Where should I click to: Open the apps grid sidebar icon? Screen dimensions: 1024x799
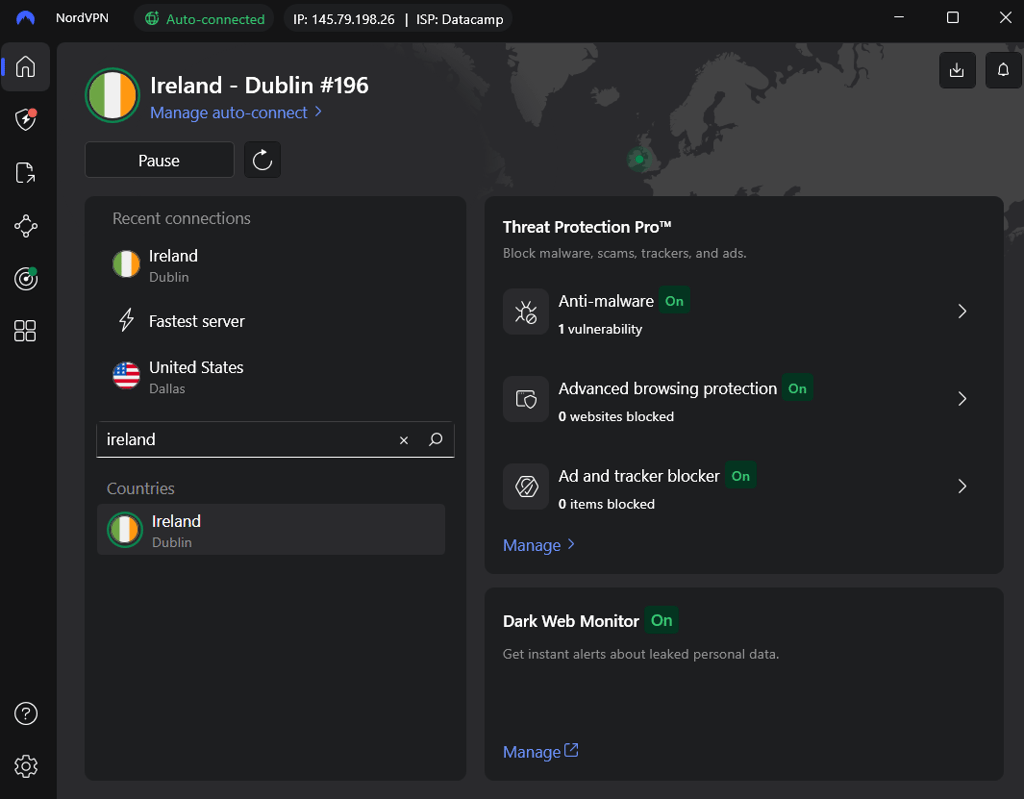click(25, 331)
